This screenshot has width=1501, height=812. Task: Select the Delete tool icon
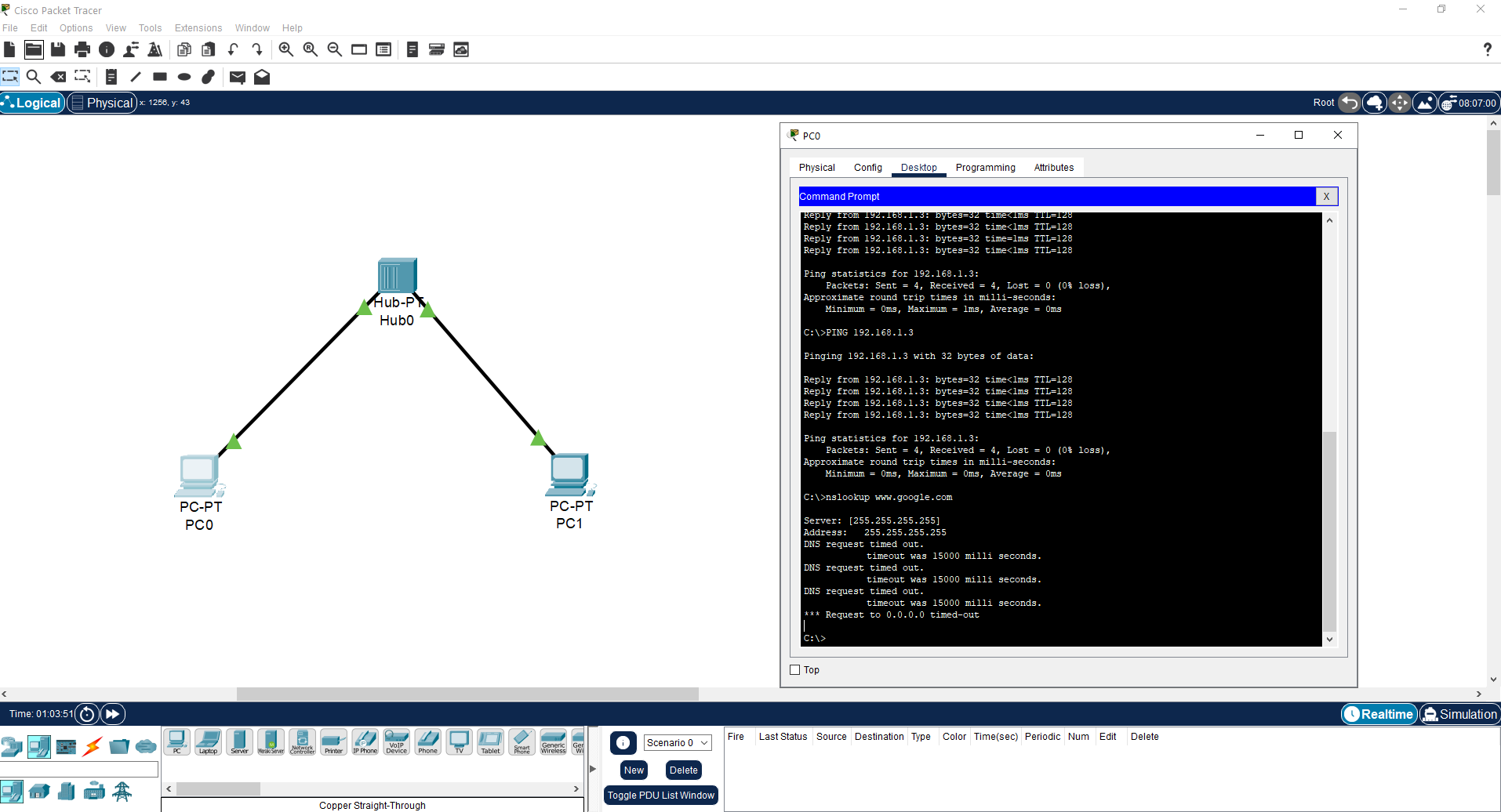click(x=58, y=77)
